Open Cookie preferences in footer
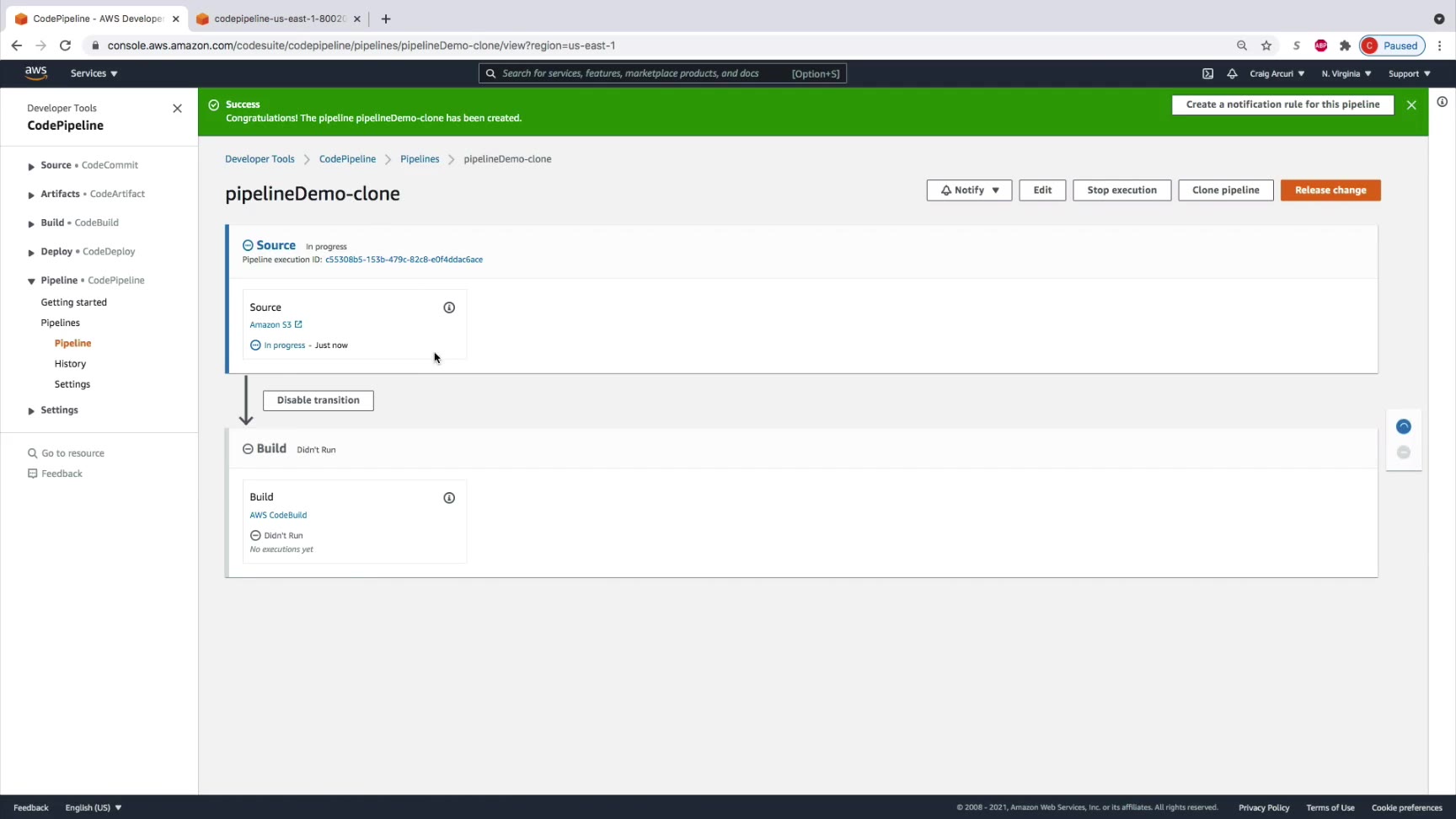1456x819 pixels. pyautogui.click(x=1407, y=807)
